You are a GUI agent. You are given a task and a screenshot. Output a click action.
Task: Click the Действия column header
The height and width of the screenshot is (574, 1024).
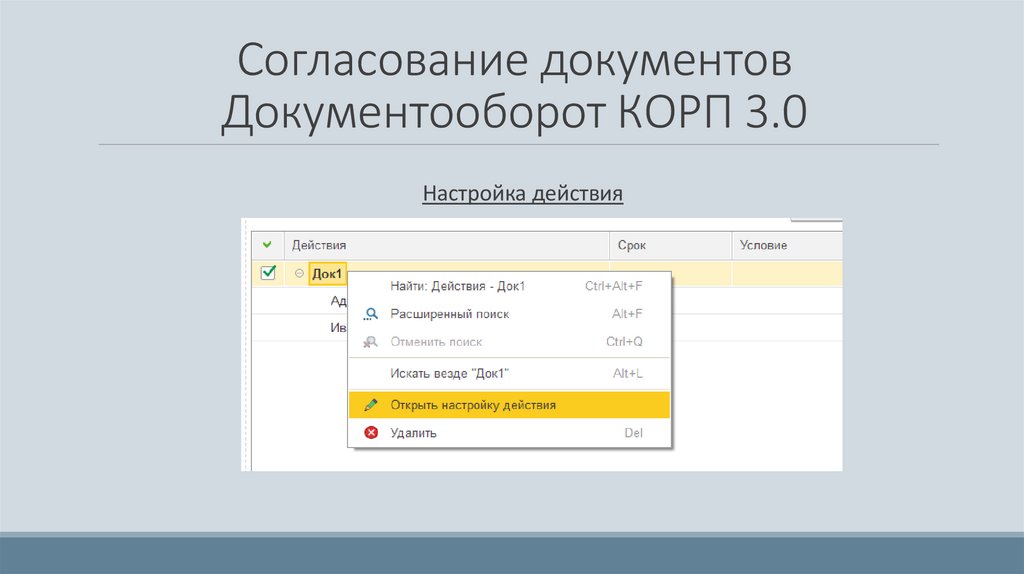pyautogui.click(x=447, y=246)
